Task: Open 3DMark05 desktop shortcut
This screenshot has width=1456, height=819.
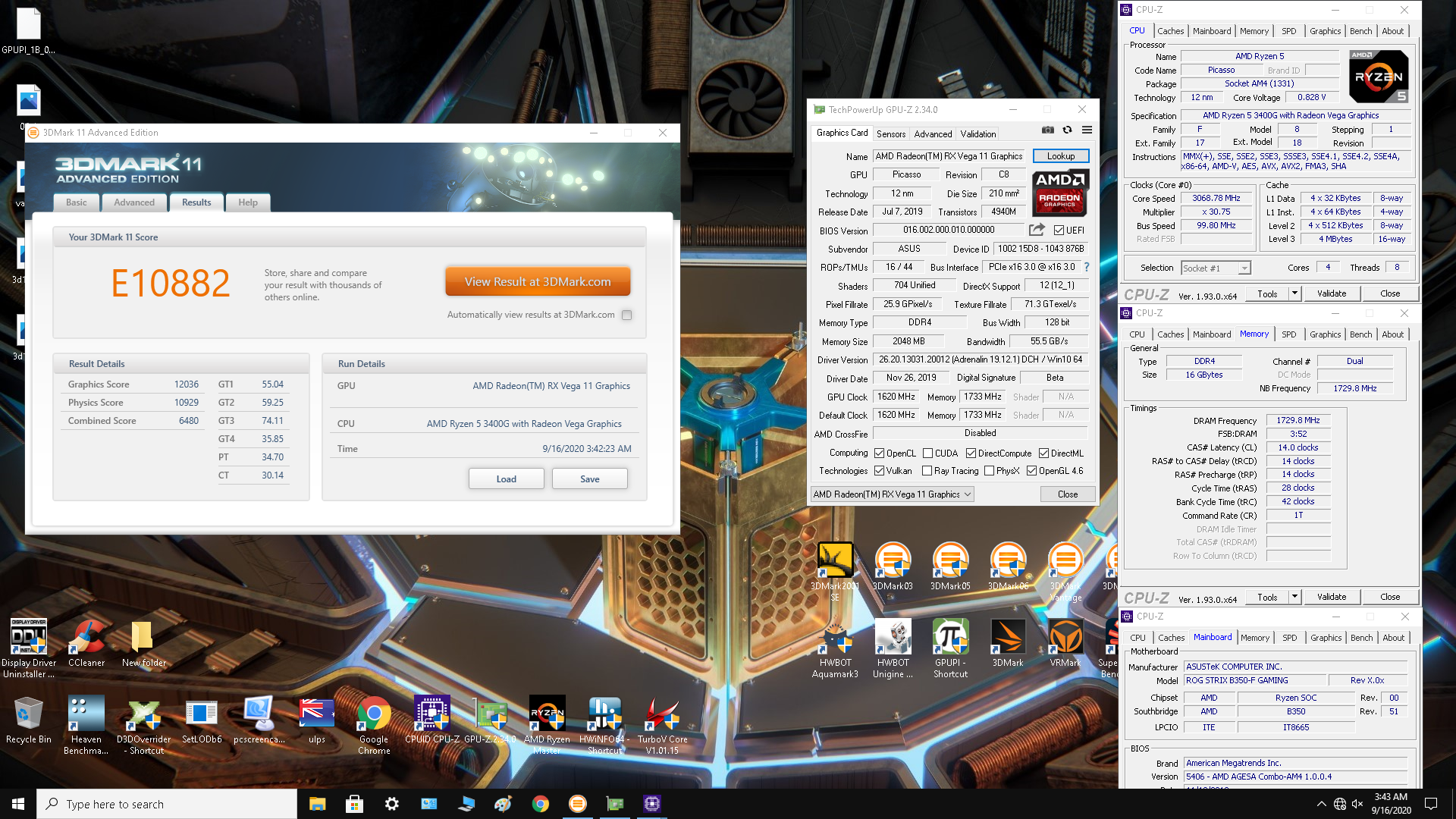Action: [950, 566]
